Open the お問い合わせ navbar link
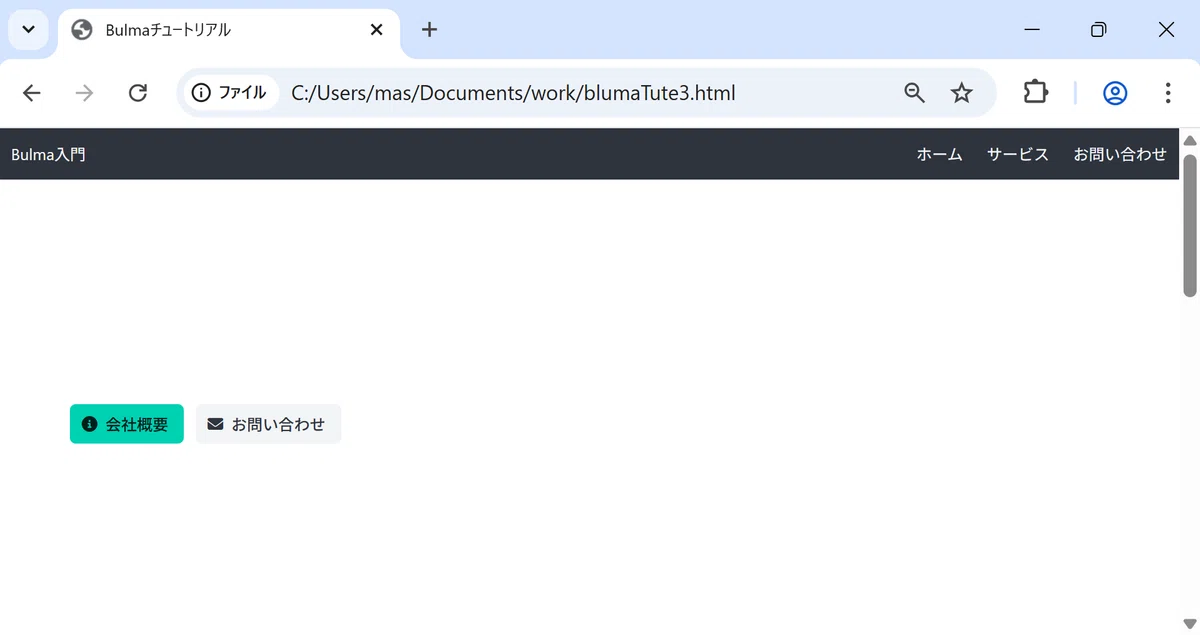This screenshot has height=635, width=1200. pyautogui.click(x=1120, y=154)
